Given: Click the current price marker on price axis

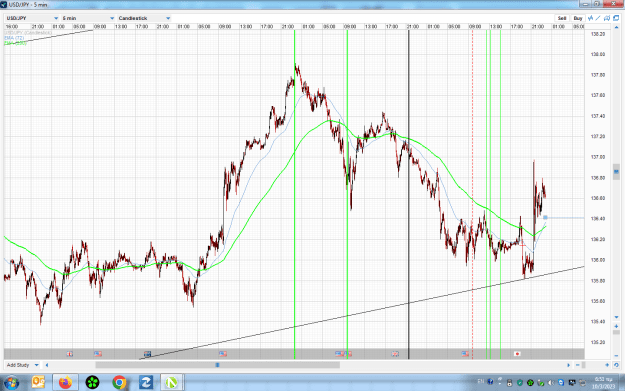Looking at the screenshot, I should tap(545, 218).
